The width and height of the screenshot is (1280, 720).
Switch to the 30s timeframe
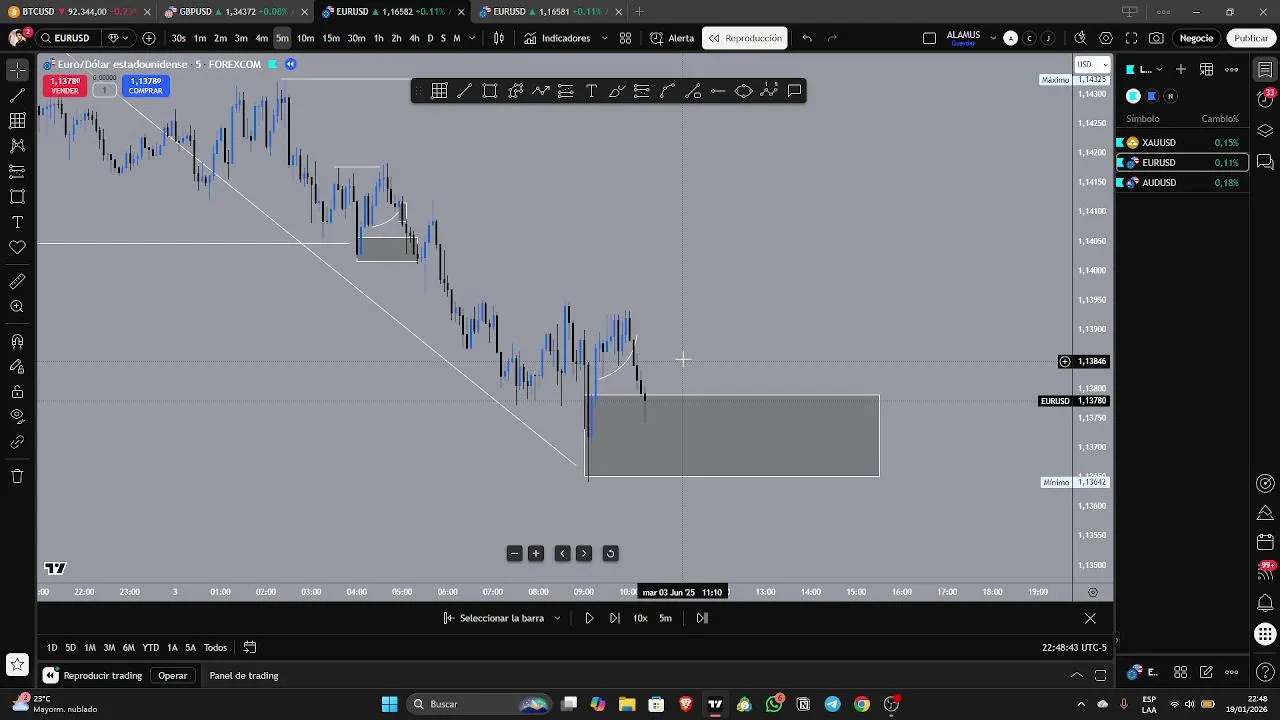click(178, 38)
